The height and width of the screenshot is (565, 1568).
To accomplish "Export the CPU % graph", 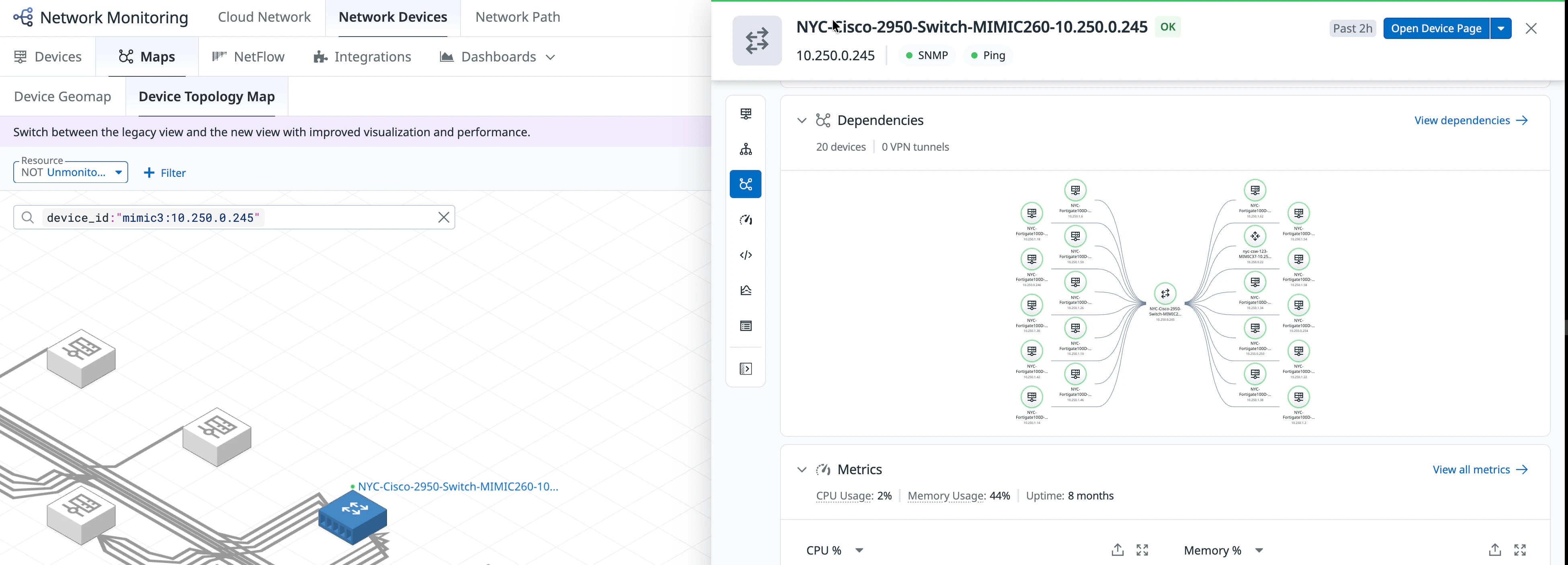I will [x=1117, y=551].
